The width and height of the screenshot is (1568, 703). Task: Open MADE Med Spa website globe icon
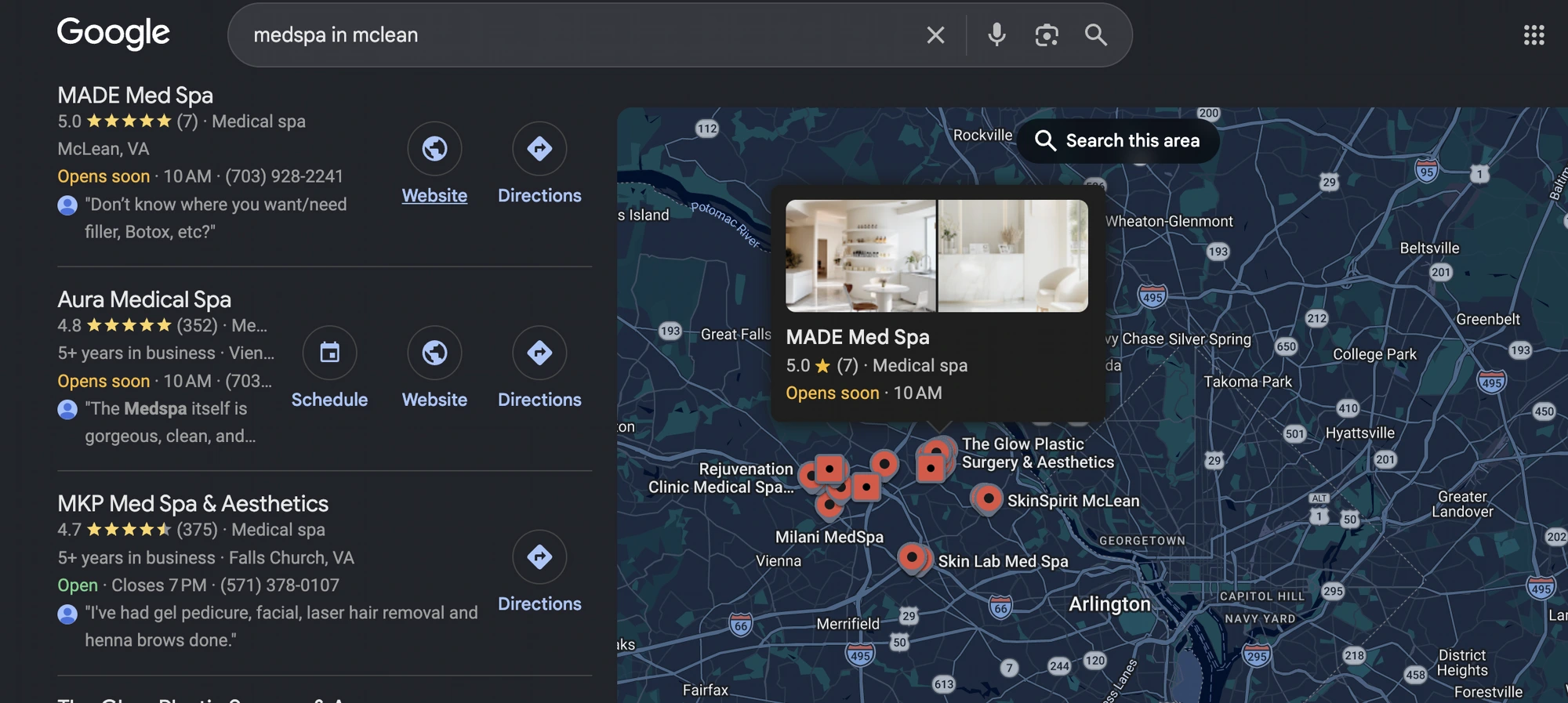click(434, 148)
